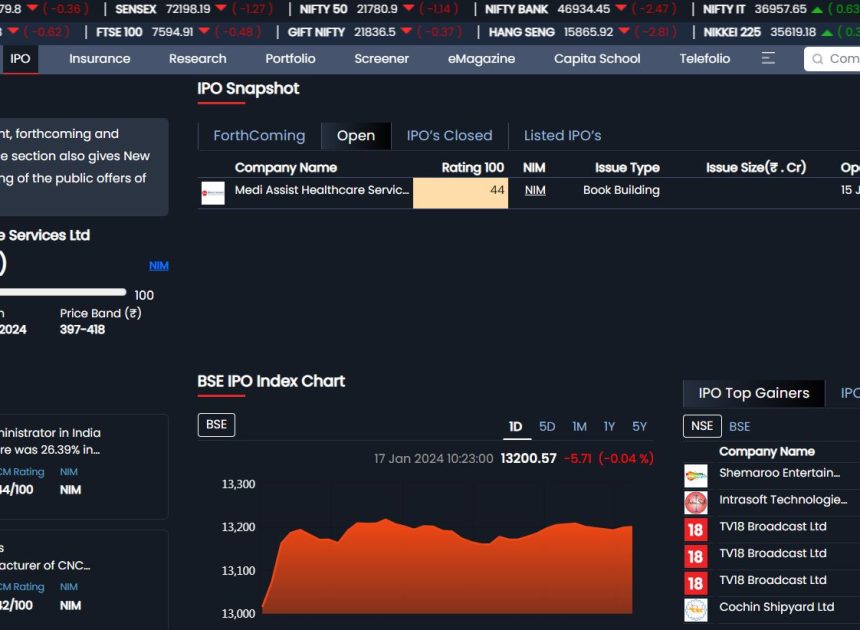
Task: Open Cochin Shipyard Ltd row
Action: click(x=772, y=610)
